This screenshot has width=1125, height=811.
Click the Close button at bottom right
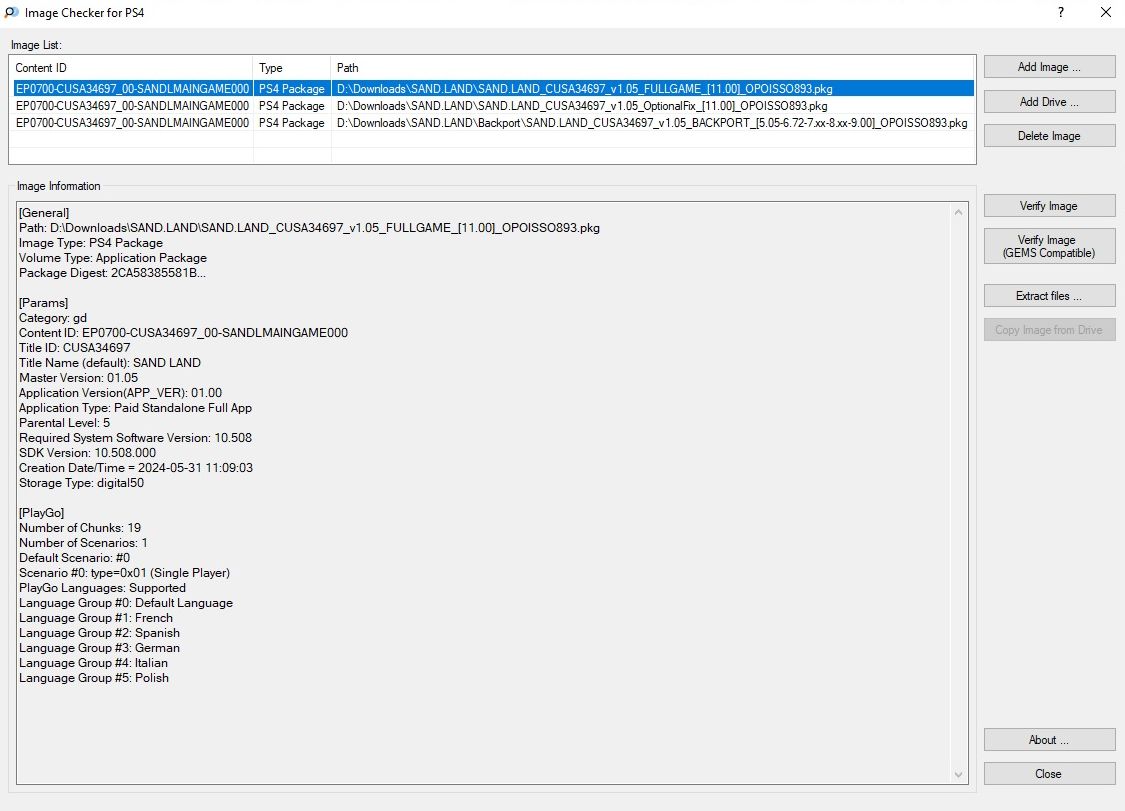[x=1049, y=774]
